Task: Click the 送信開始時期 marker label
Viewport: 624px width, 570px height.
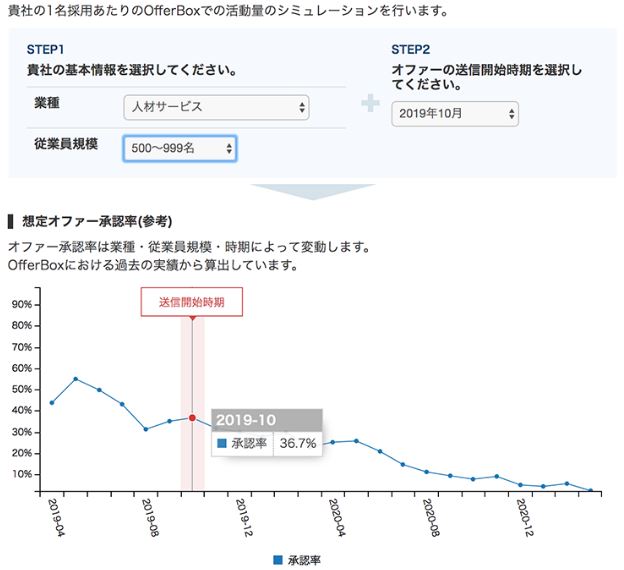Action: [x=192, y=302]
